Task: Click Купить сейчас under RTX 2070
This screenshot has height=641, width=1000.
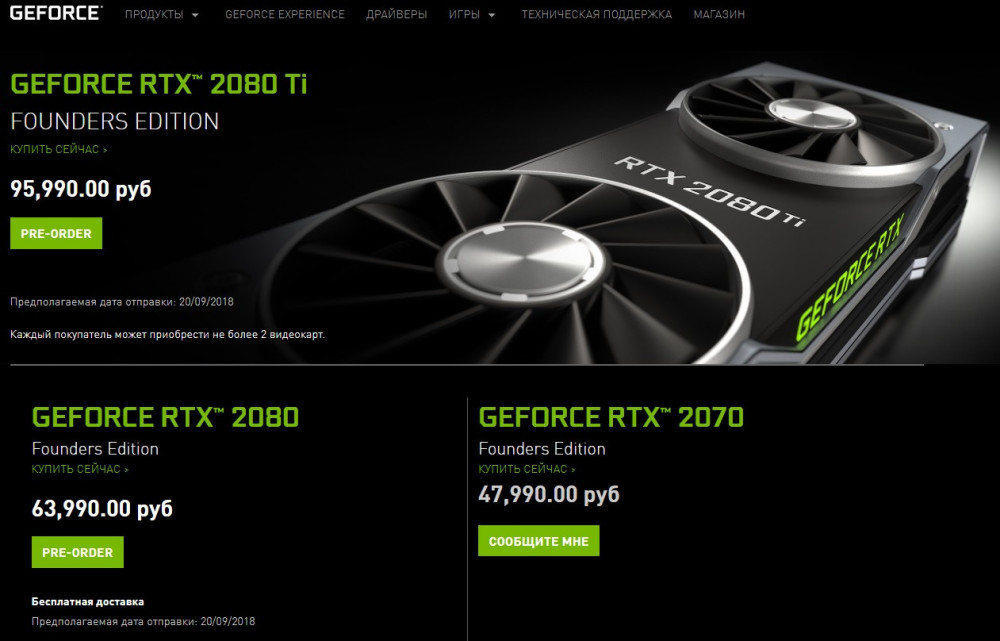Action: pos(527,469)
